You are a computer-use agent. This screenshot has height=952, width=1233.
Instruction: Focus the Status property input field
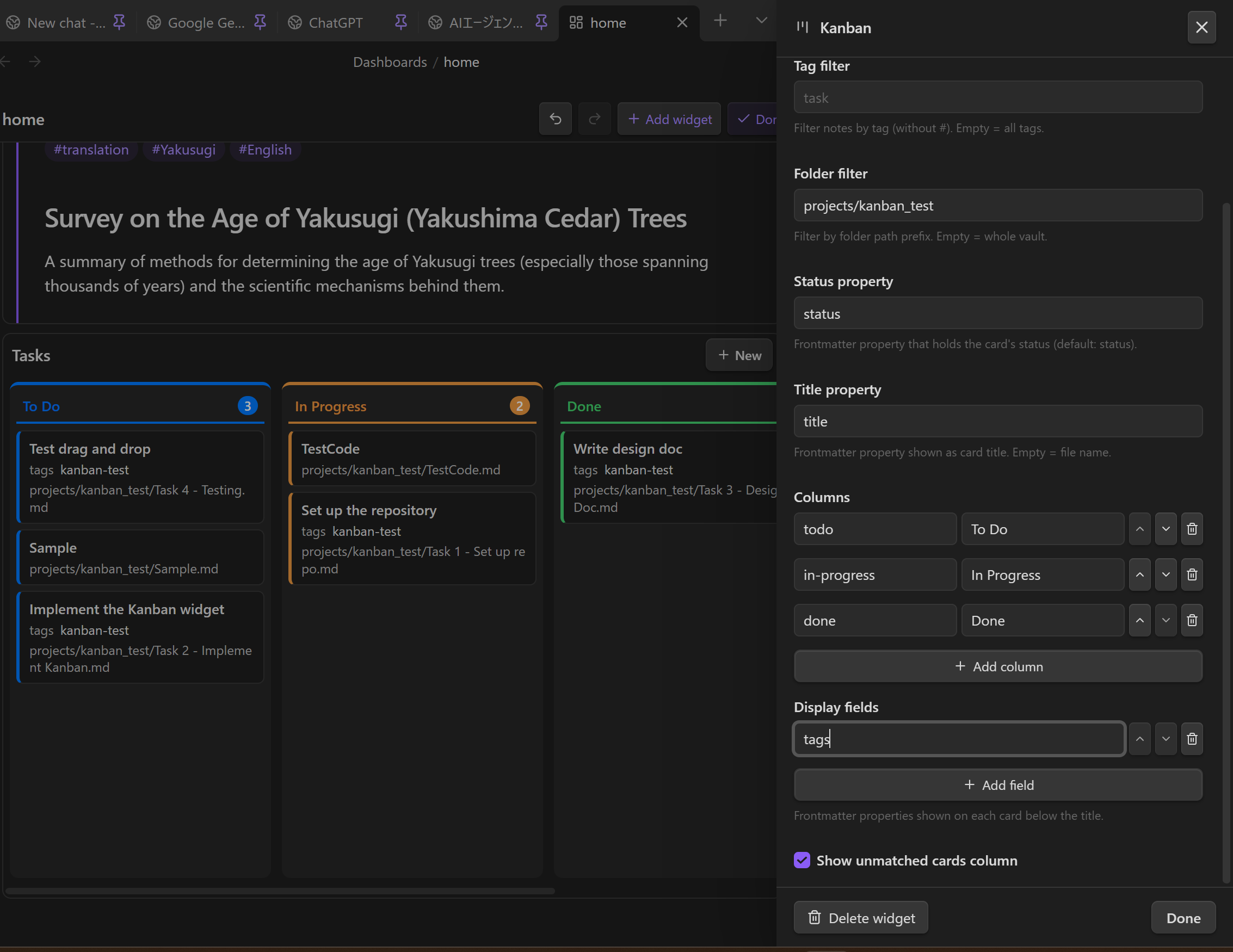(998, 313)
